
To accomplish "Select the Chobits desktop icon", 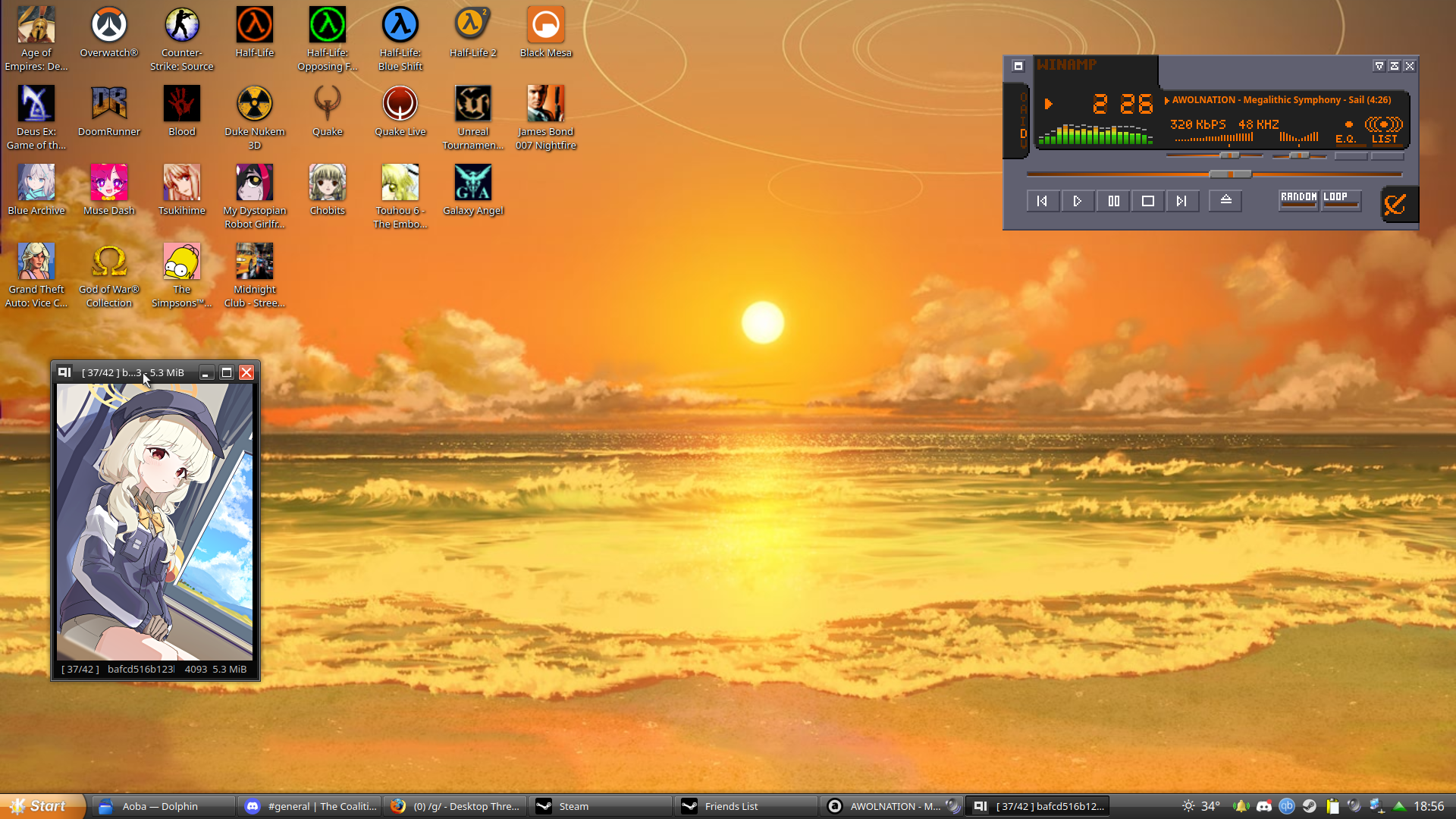I will pos(328,190).
